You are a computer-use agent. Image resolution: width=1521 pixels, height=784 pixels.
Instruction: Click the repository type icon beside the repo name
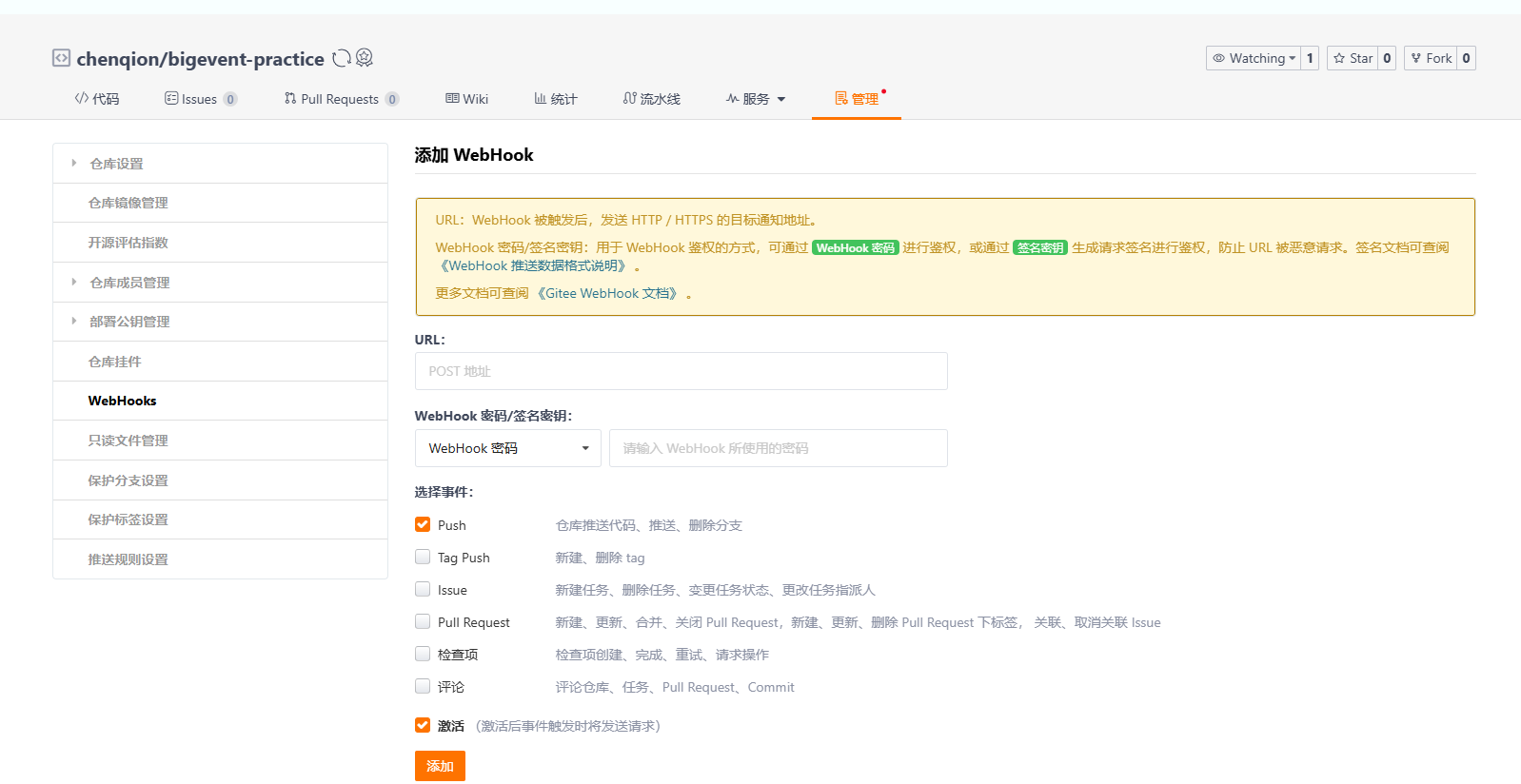coord(61,58)
